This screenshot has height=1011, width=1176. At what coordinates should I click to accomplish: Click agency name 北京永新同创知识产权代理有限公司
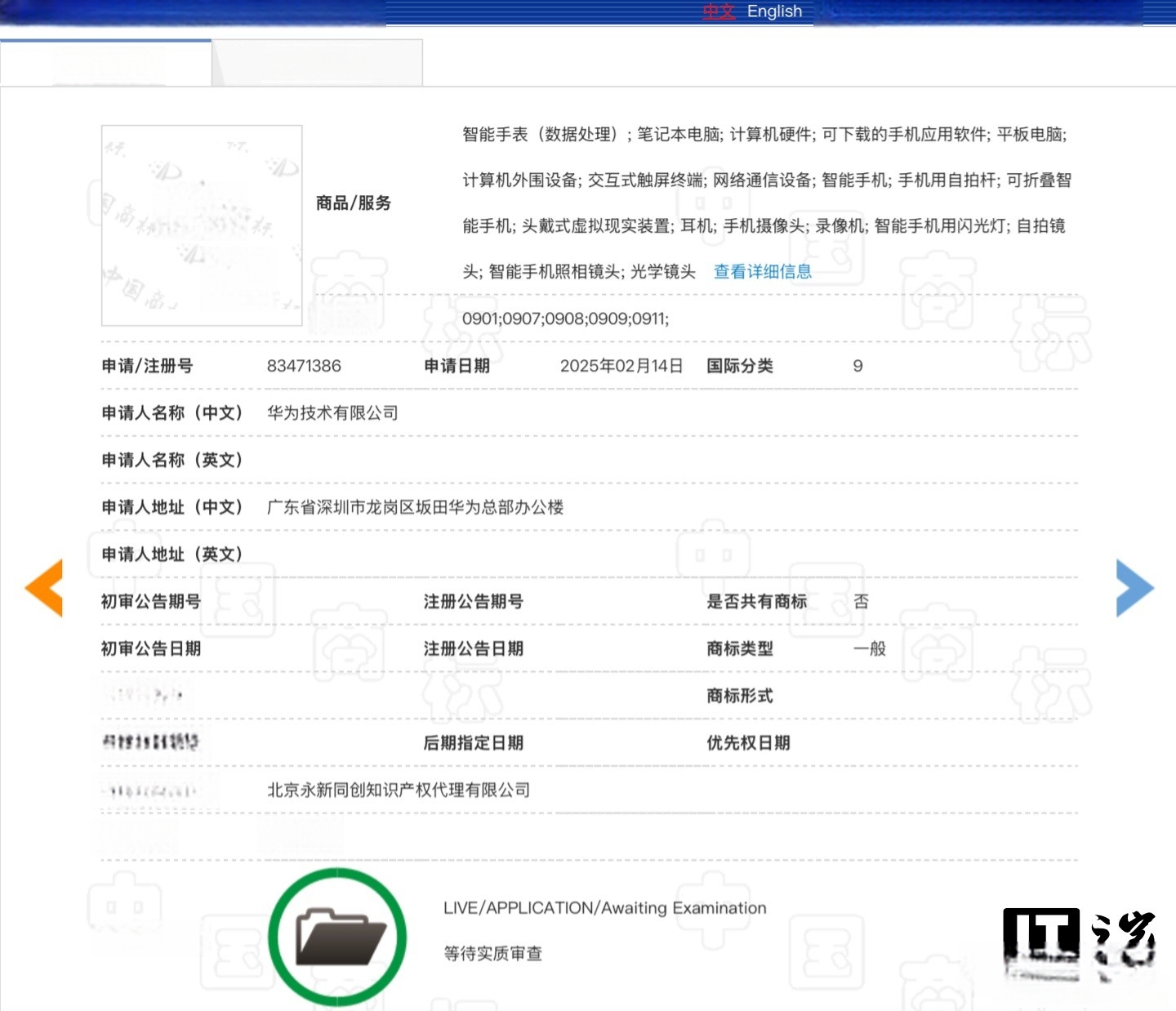click(399, 791)
